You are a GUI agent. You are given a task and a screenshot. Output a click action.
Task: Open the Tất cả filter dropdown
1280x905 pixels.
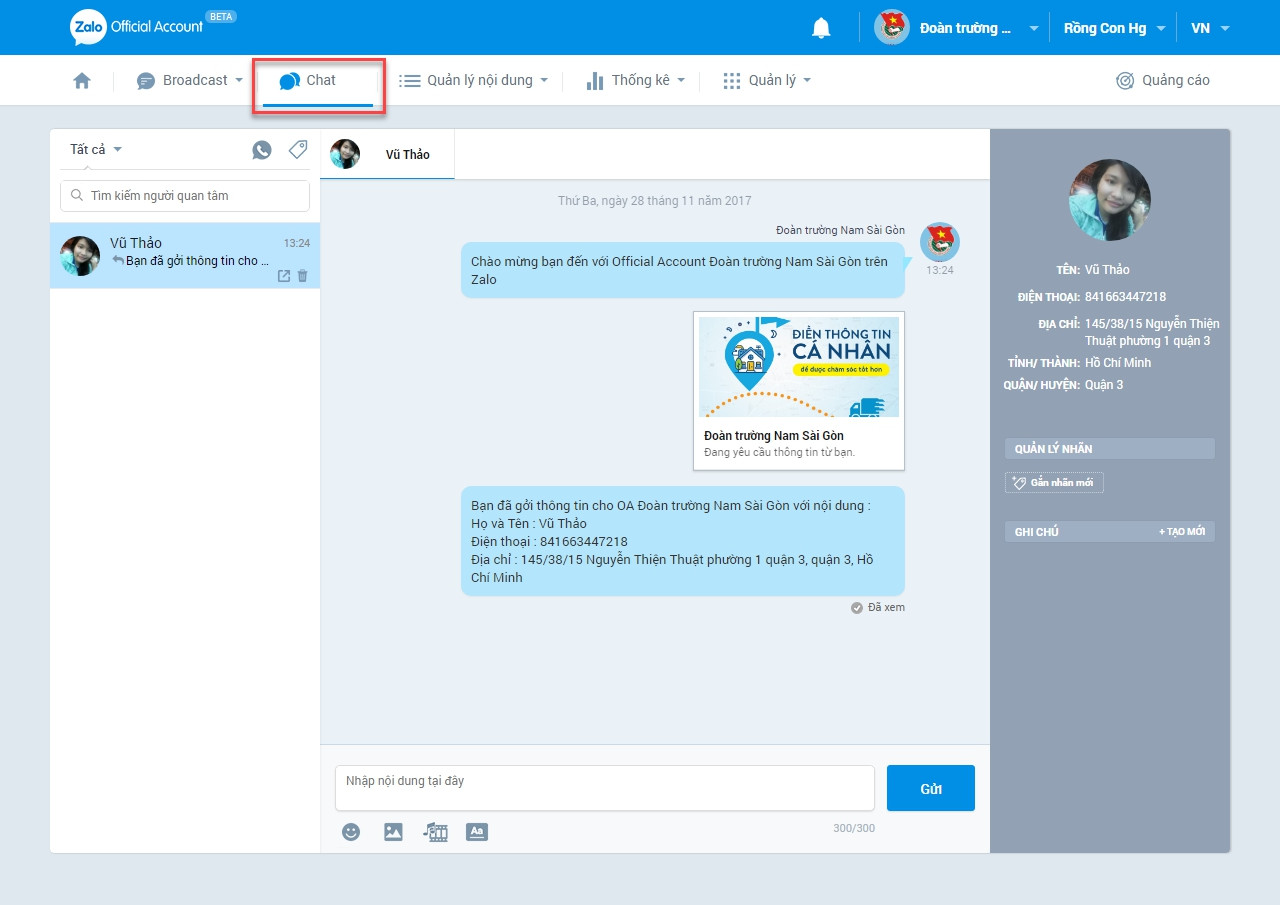[96, 150]
